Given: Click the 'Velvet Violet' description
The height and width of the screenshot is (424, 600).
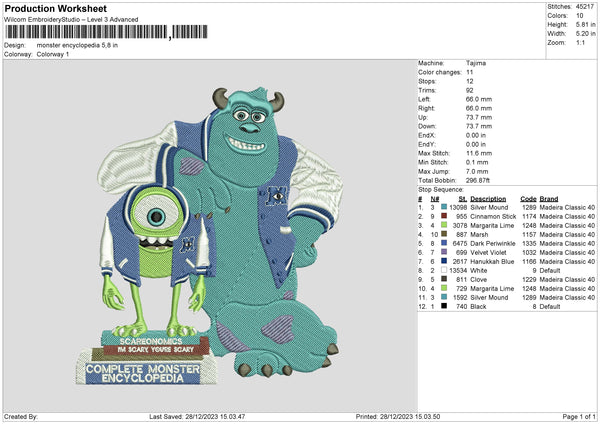Looking at the screenshot, I should (488, 253).
